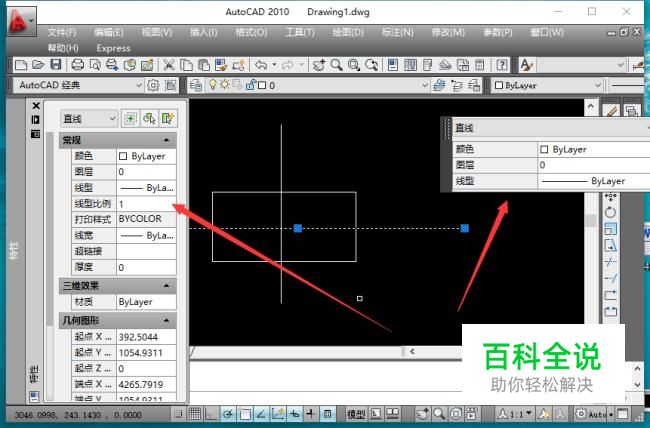Toggle Polar Tracking in status bar
This screenshot has height=428, width=650.
coord(228,413)
